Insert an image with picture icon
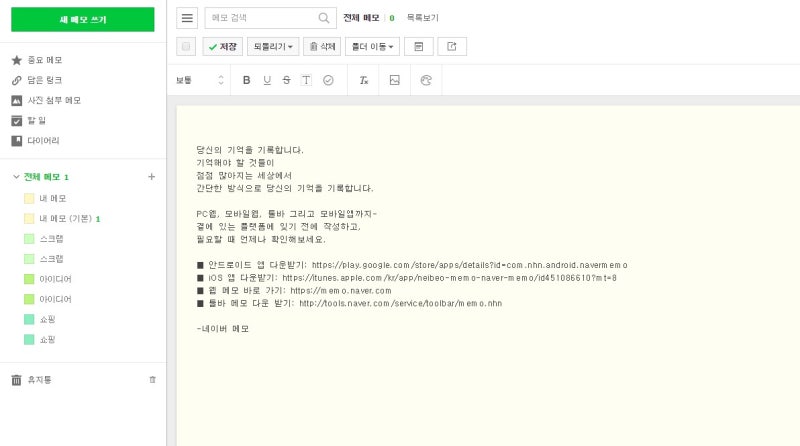The image size is (800, 446). coord(394,80)
